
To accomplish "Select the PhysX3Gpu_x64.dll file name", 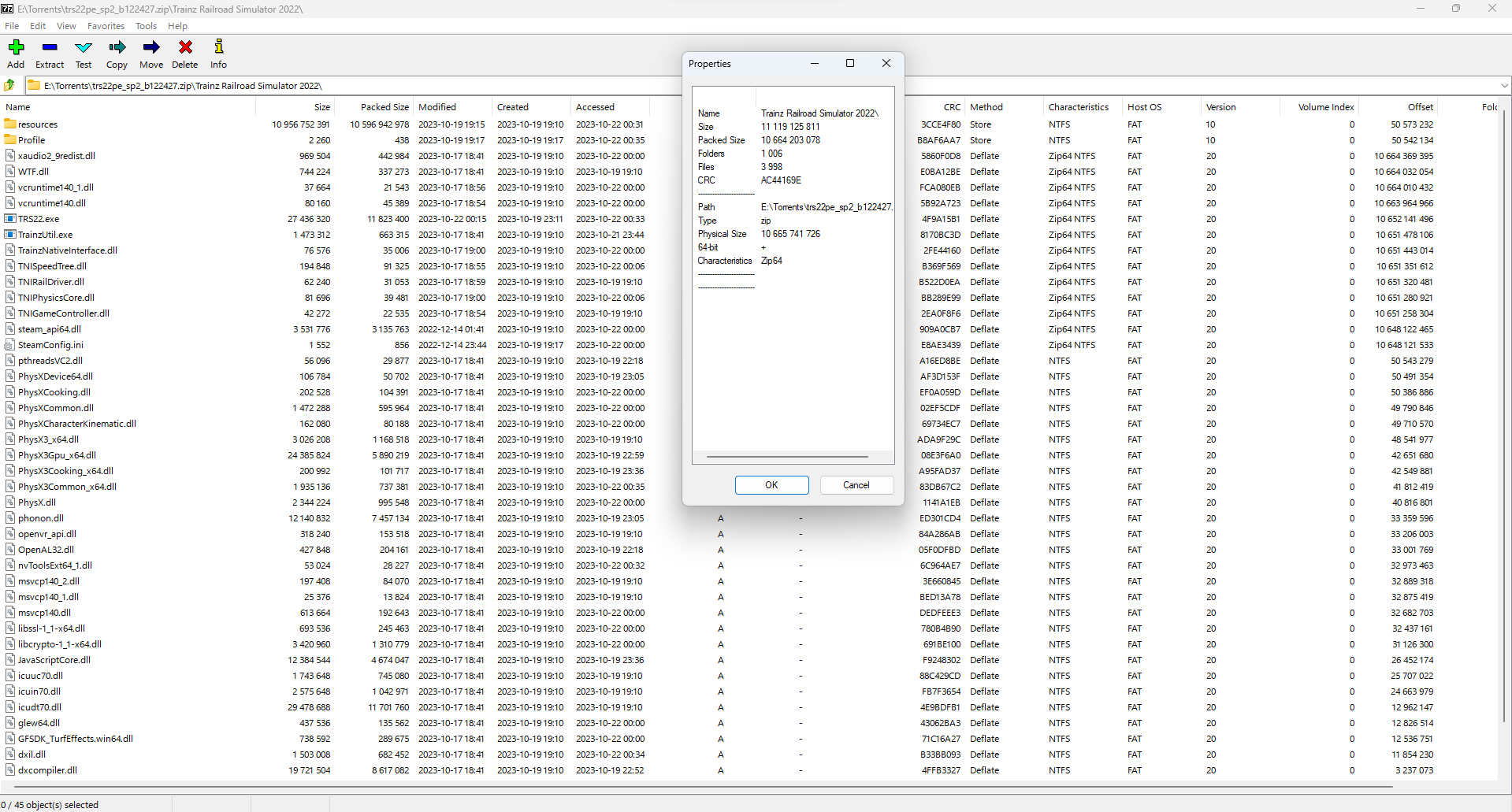I will [x=57, y=455].
